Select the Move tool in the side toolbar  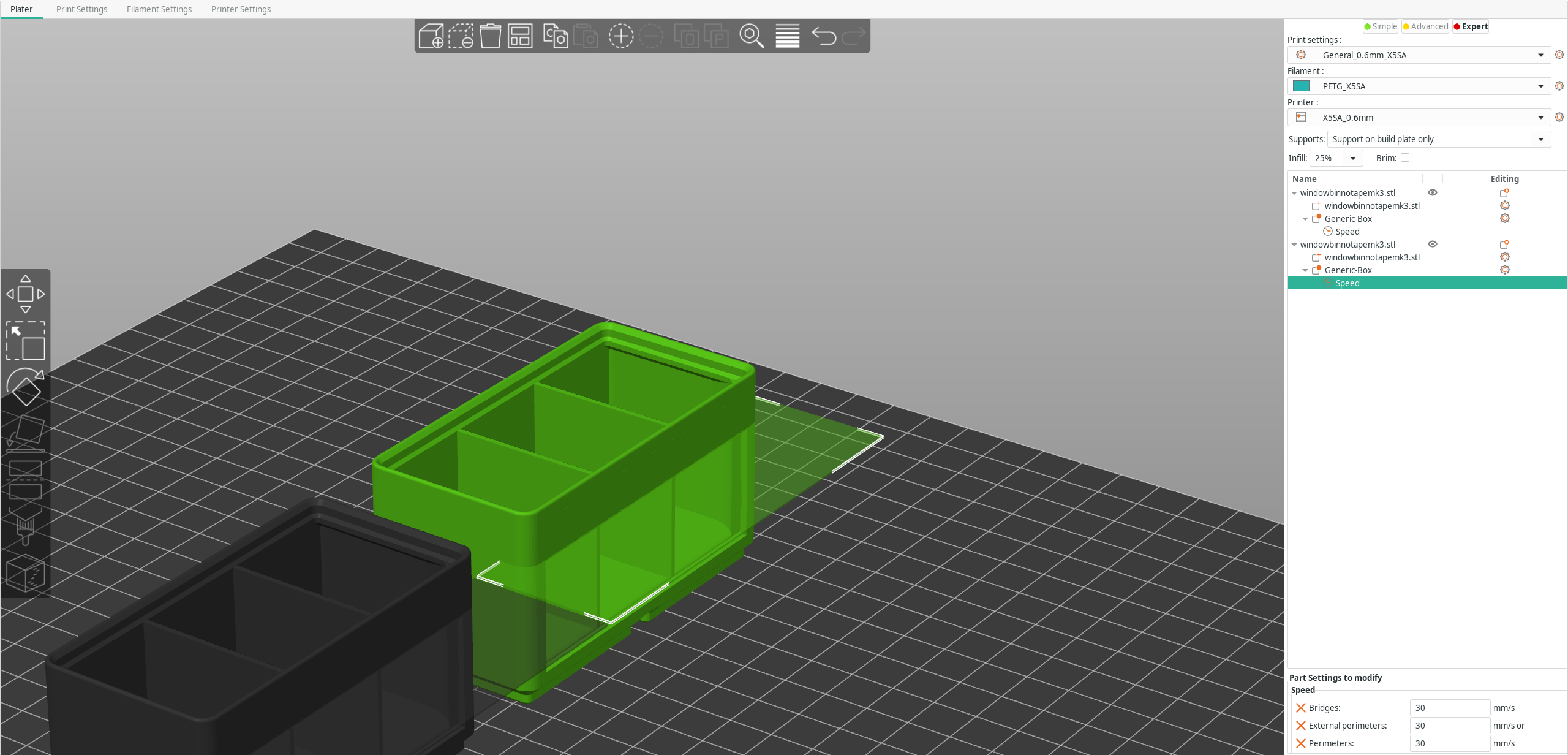[x=26, y=294]
